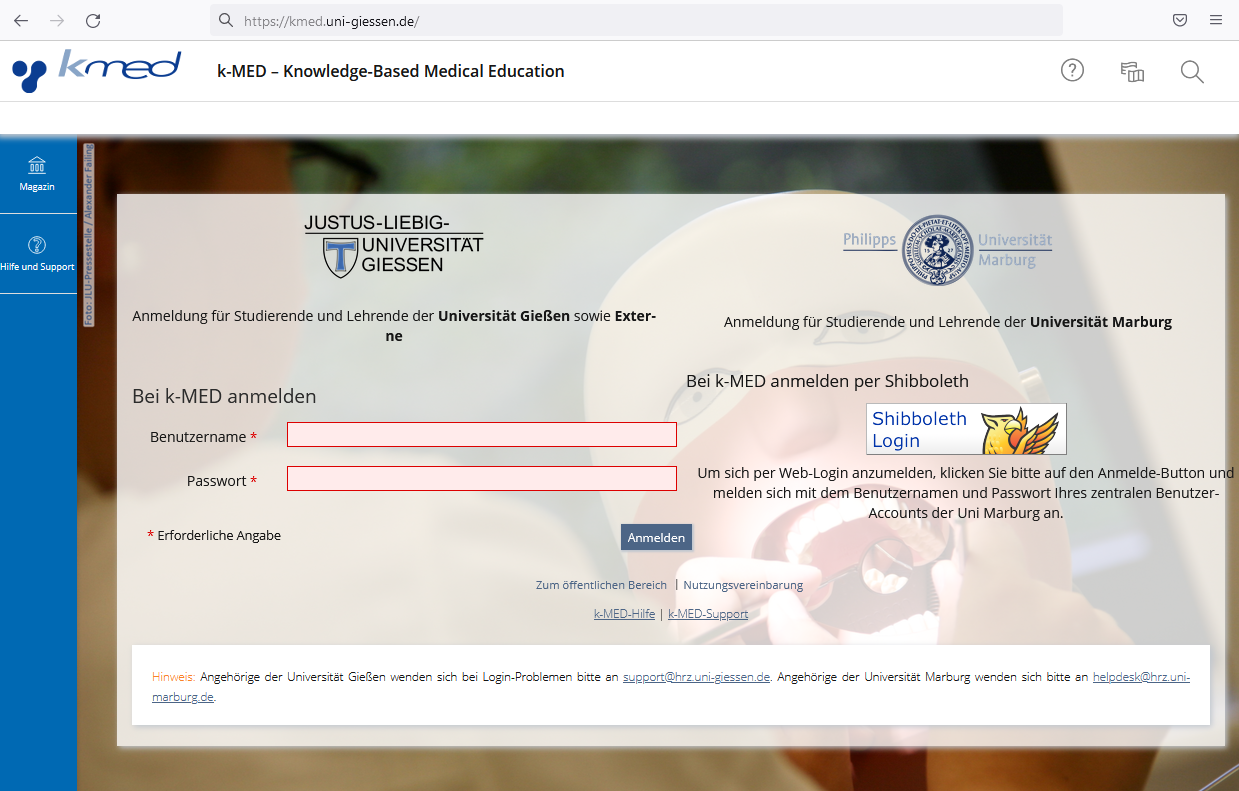This screenshot has width=1239, height=791.
Task: Follow the k-MED-Support link
Action: [707, 614]
